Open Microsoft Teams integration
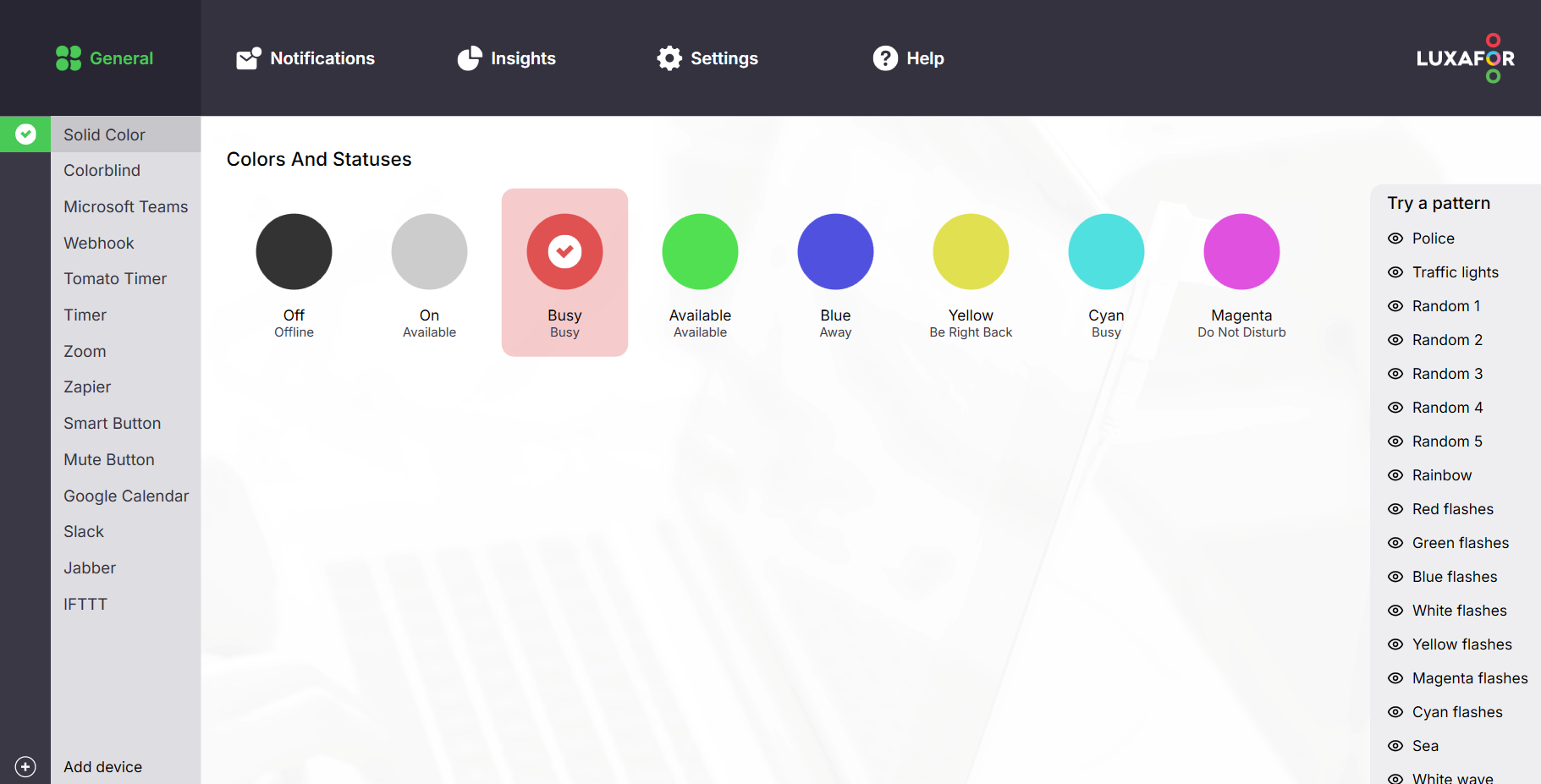 (x=125, y=206)
